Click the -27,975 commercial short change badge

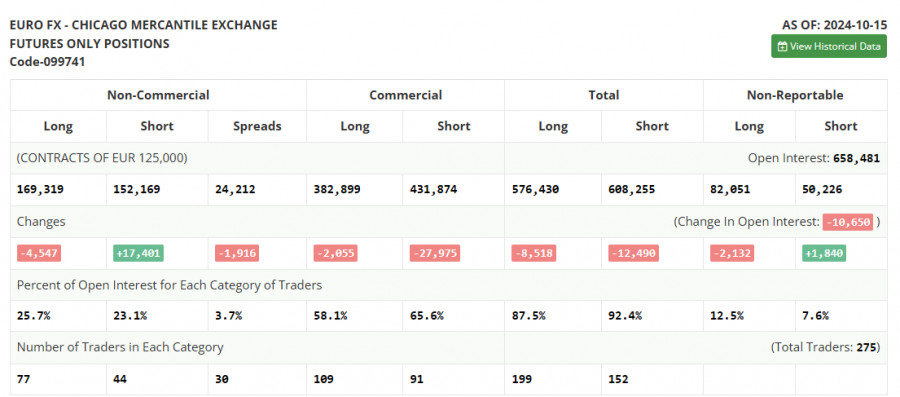click(x=435, y=253)
